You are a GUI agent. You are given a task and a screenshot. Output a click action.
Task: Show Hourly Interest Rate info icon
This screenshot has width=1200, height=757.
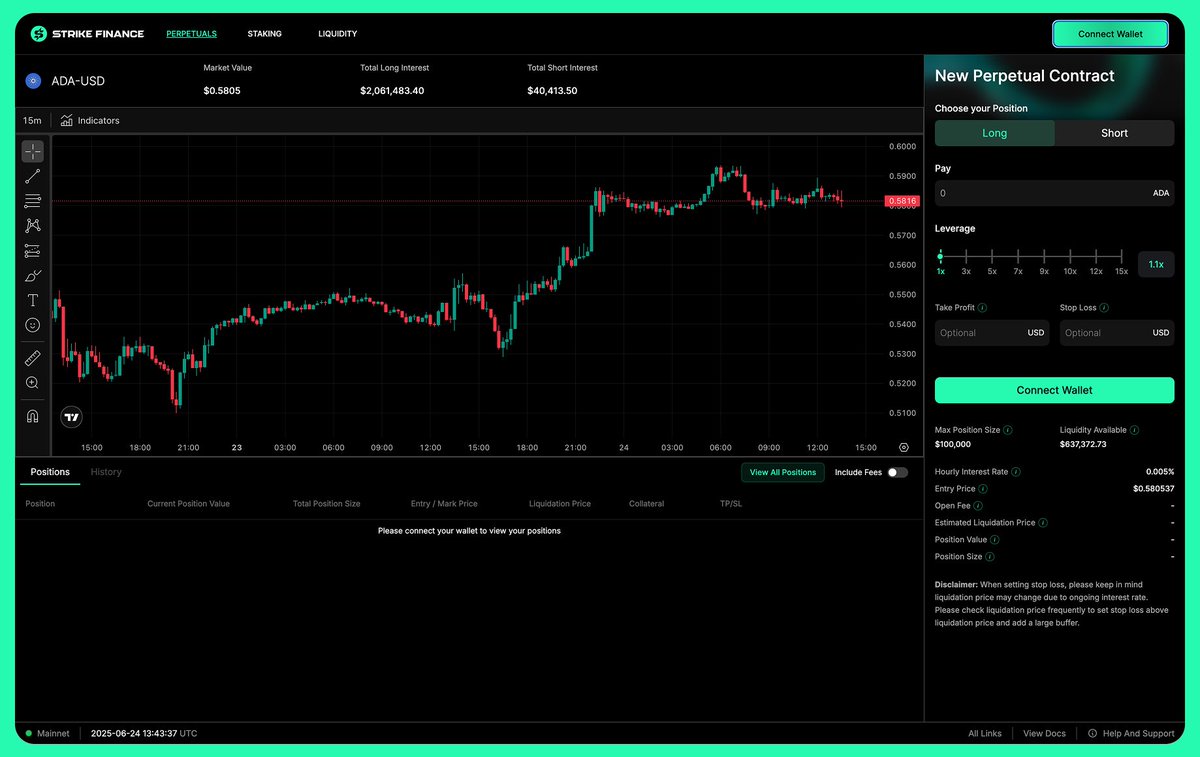click(x=1016, y=472)
